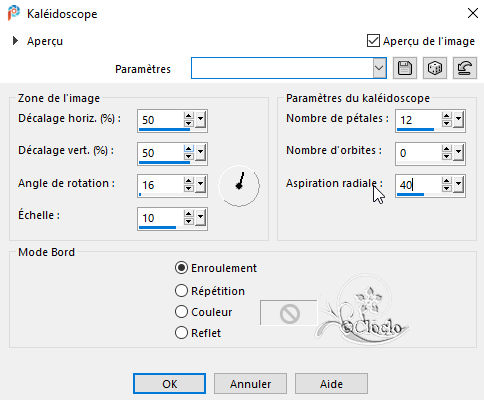Increase Nombre de pétales with up arrow
The width and height of the screenshot is (484, 400).
(447, 116)
